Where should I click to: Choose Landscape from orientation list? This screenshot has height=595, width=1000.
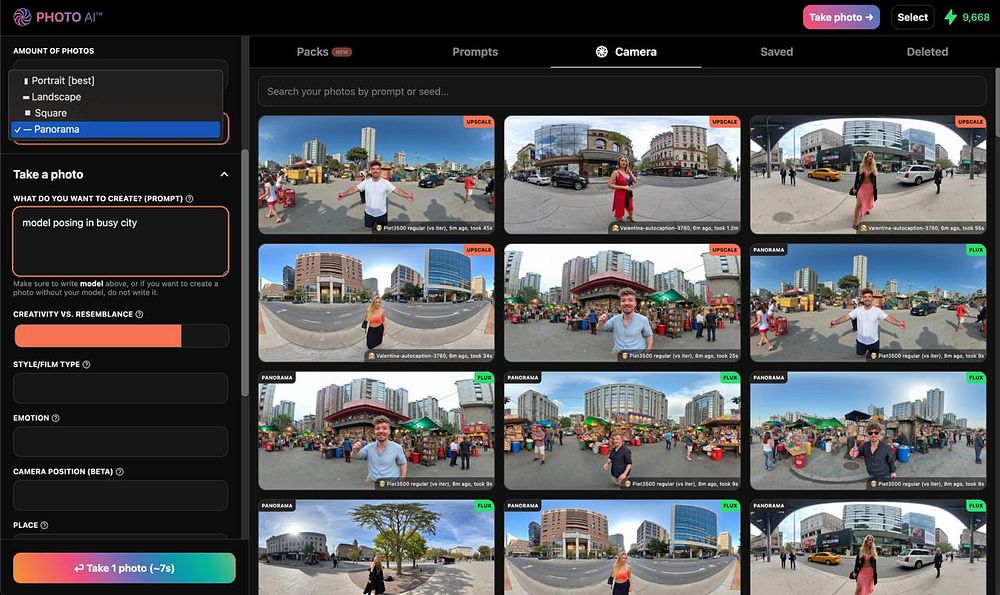[x=116, y=97]
